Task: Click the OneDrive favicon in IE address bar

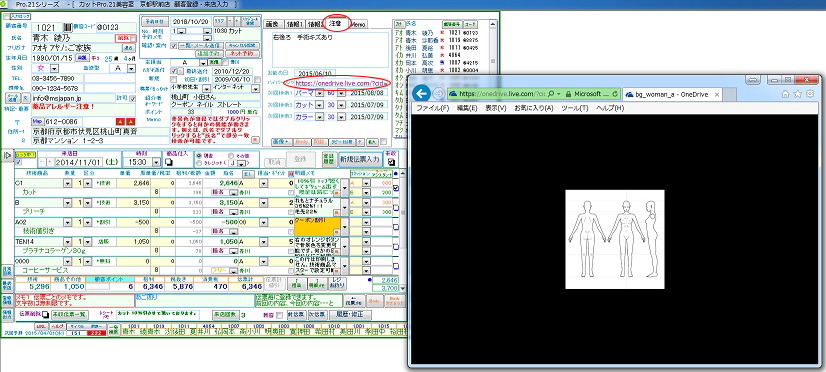Action: pyautogui.click(x=454, y=94)
